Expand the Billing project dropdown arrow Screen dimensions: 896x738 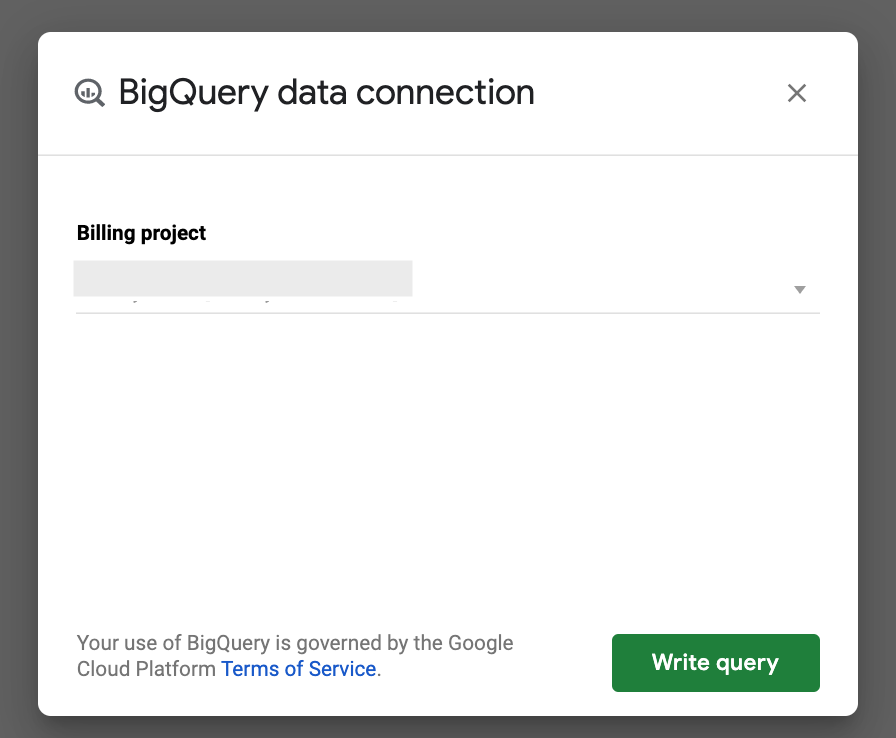pyautogui.click(x=800, y=290)
